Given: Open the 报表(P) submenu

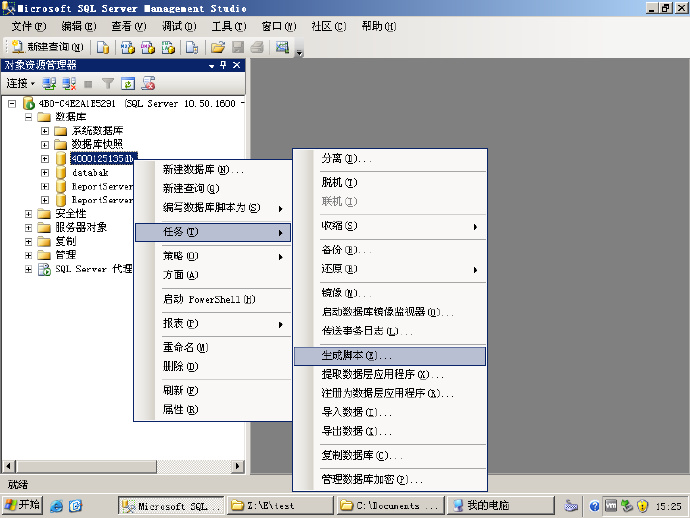Looking at the screenshot, I should pyautogui.click(x=213, y=324).
